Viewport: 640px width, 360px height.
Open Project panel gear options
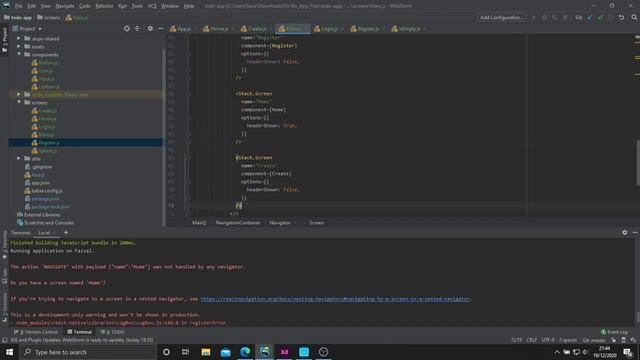150,29
